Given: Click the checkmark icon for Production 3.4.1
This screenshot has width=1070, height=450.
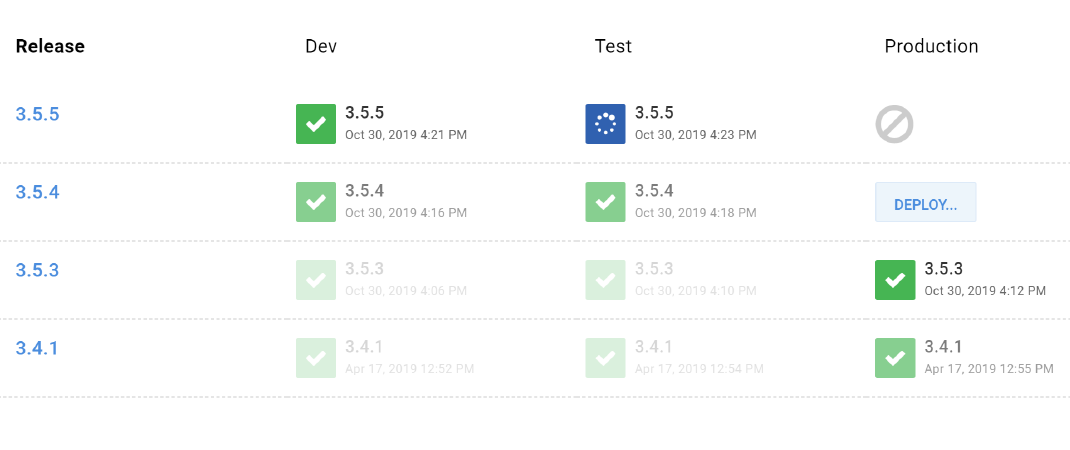Looking at the screenshot, I should 895,357.
